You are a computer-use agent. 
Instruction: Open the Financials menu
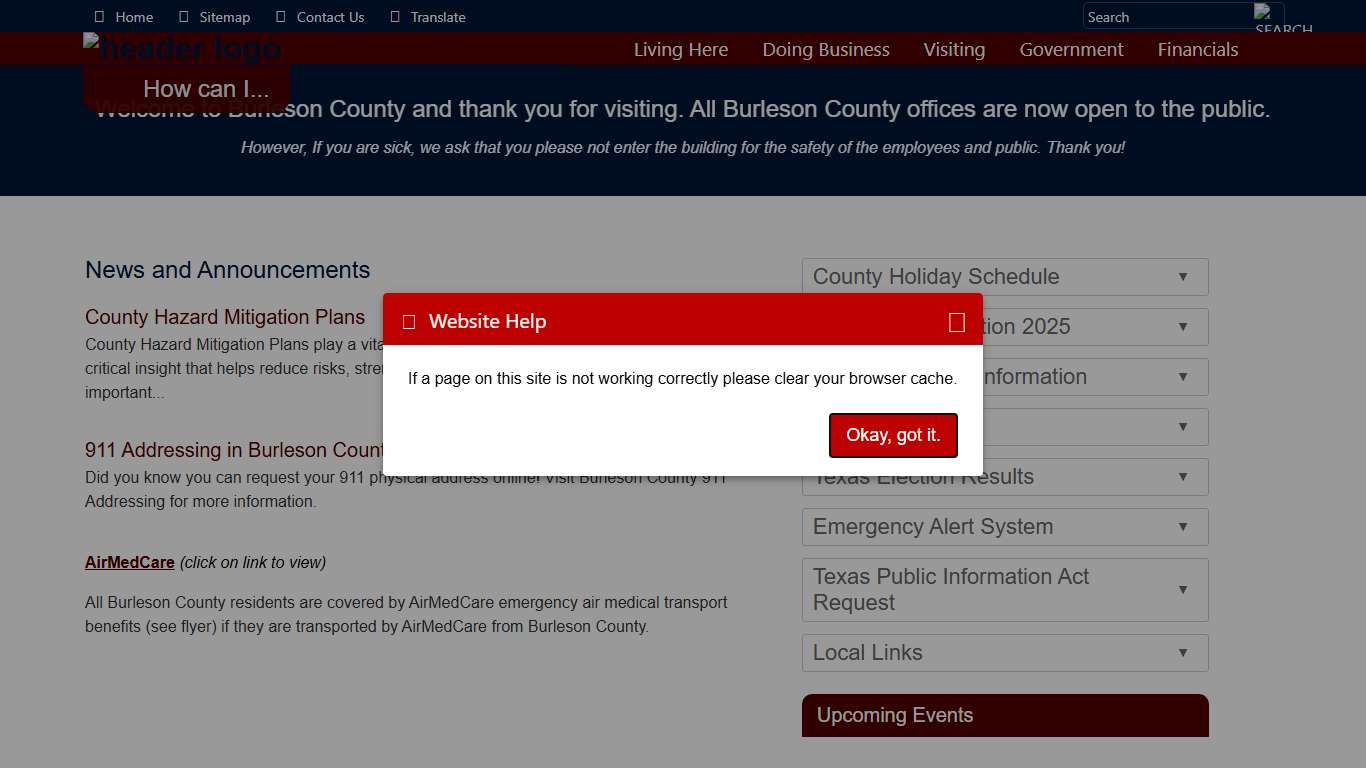(1197, 50)
